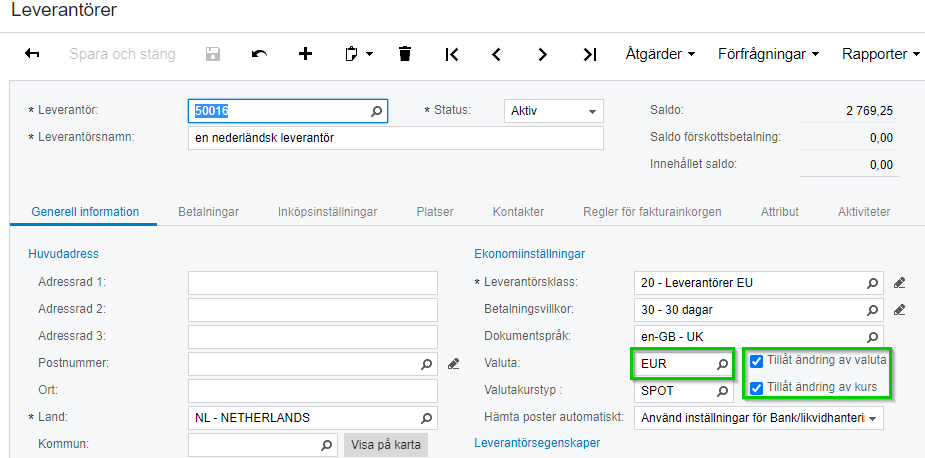The height and width of the screenshot is (458, 925).
Task: Click the greyed-out save disk icon
Action: pos(212,54)
